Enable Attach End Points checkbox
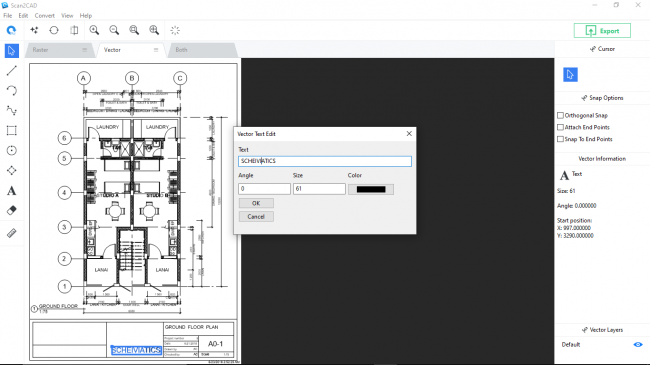This screenshot has height=365, width=650. point(560,127)
